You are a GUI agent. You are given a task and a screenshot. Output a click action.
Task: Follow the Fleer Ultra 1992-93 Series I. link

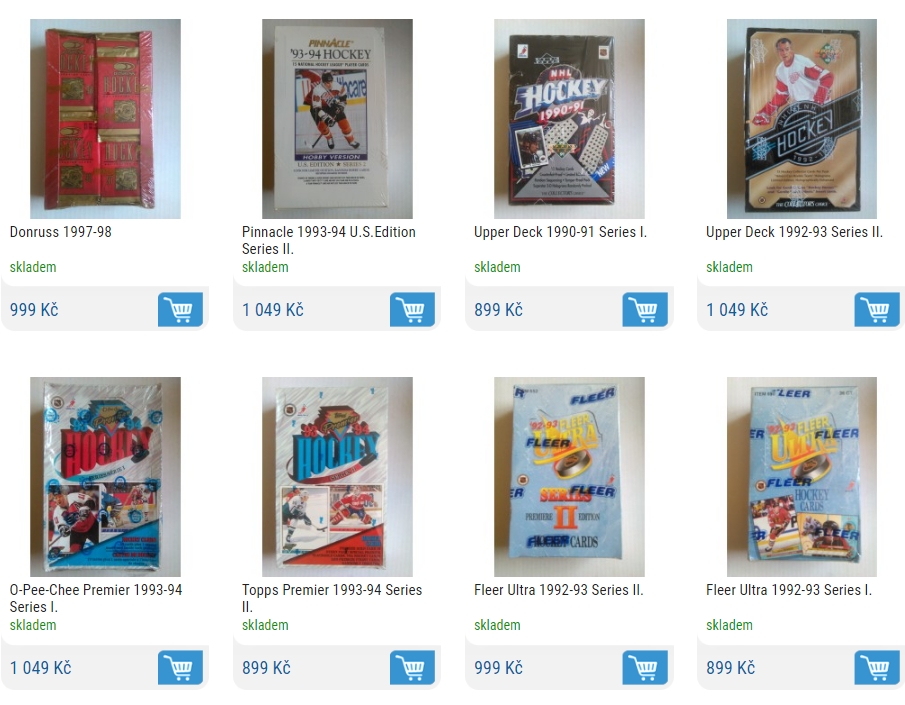pyautogui.click(x=789, y=590)
